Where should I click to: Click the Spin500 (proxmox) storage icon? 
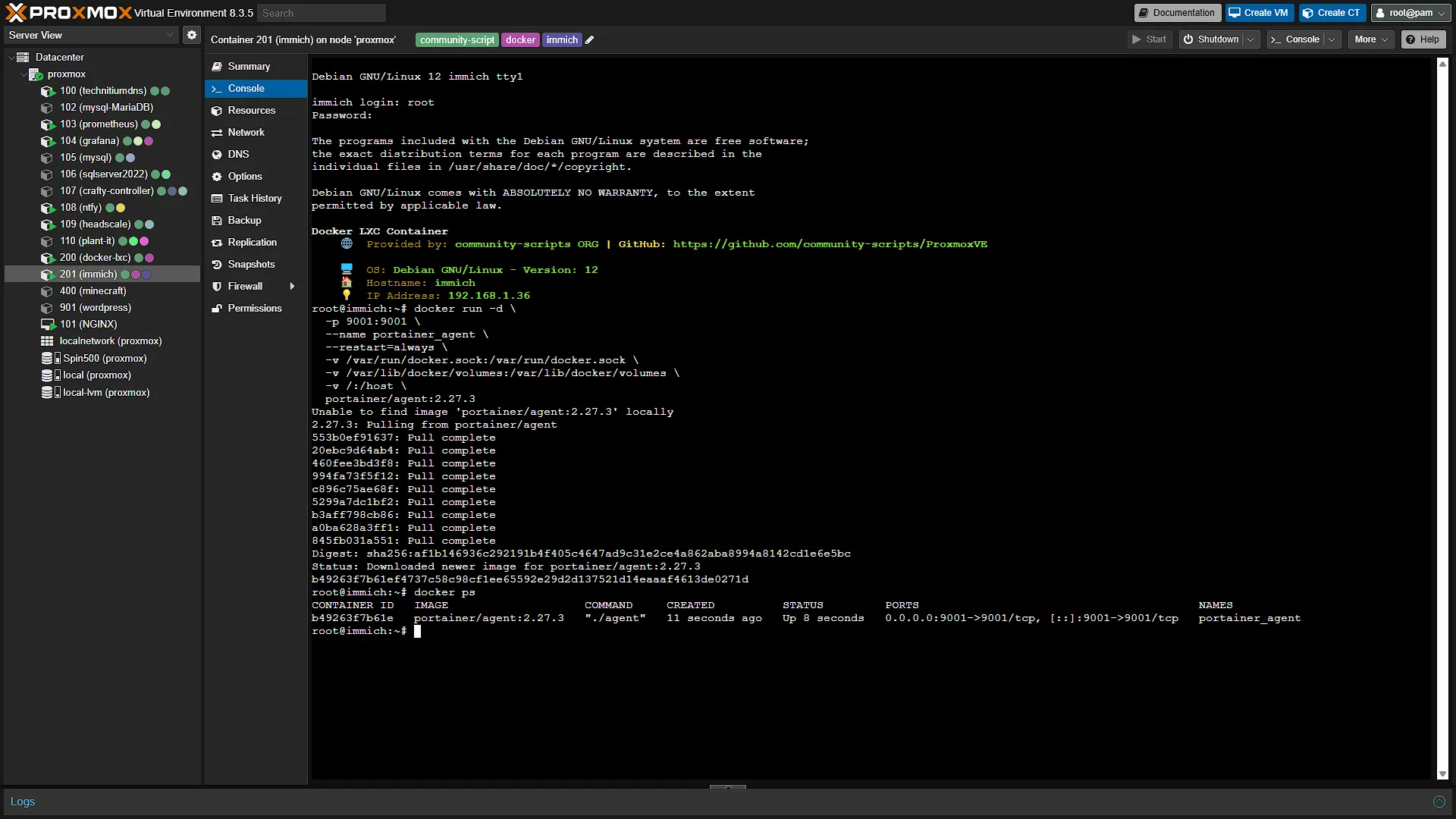50,359
